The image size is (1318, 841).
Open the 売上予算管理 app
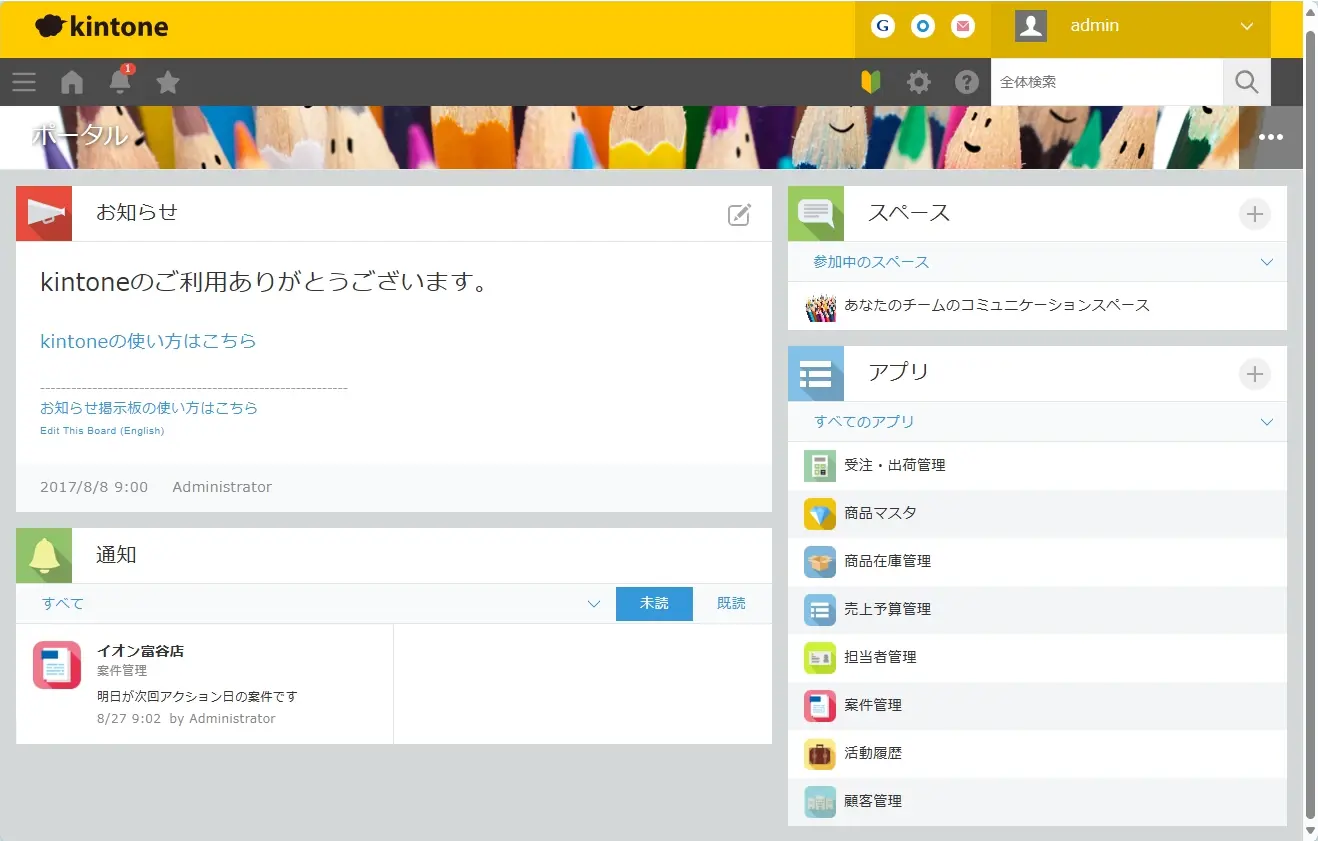tap(1037, 610)
